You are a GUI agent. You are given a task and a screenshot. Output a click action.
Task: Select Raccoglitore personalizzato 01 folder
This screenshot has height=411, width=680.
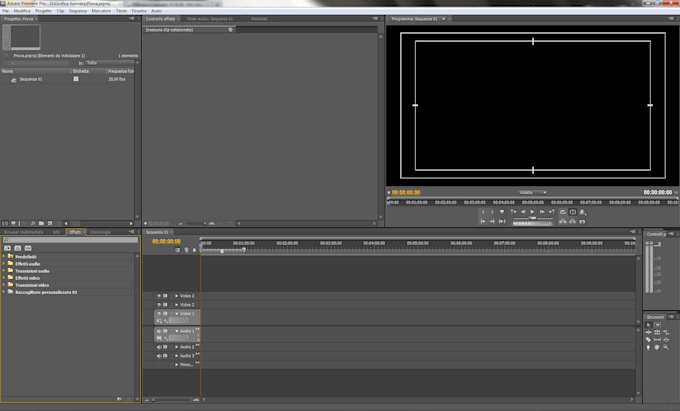point(46,292)
